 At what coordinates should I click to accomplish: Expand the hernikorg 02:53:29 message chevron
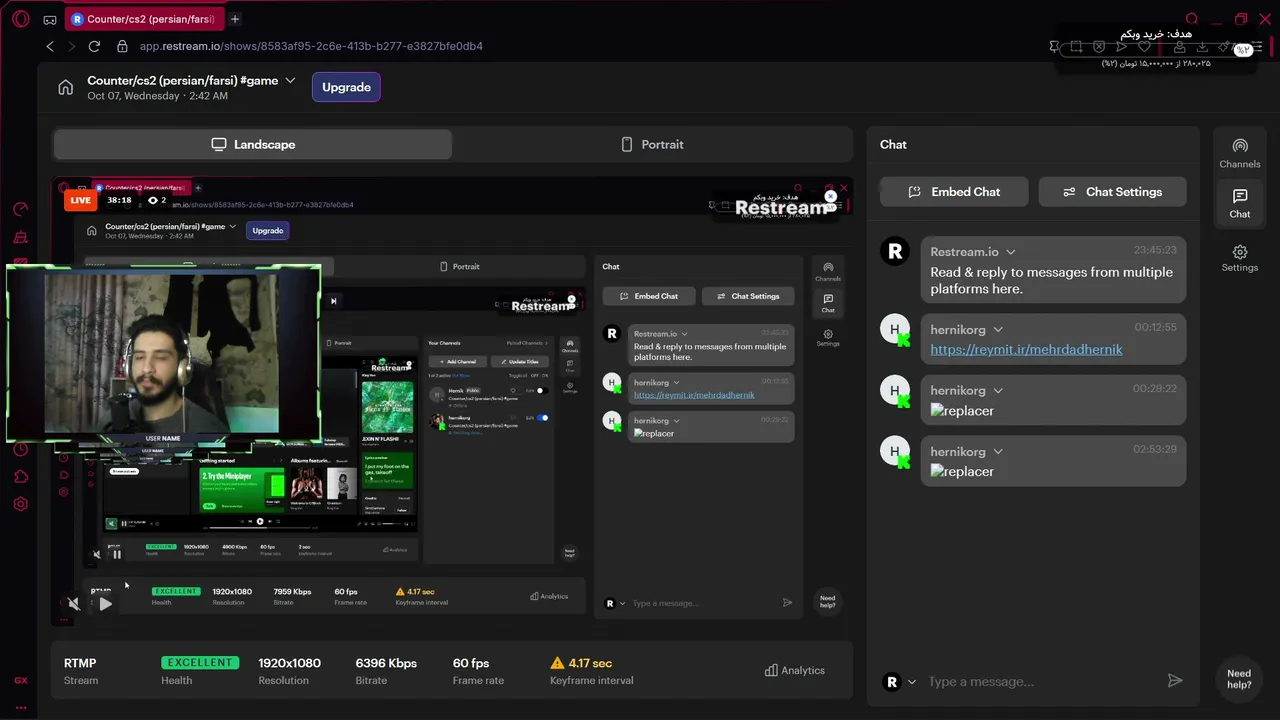[998, 451]
